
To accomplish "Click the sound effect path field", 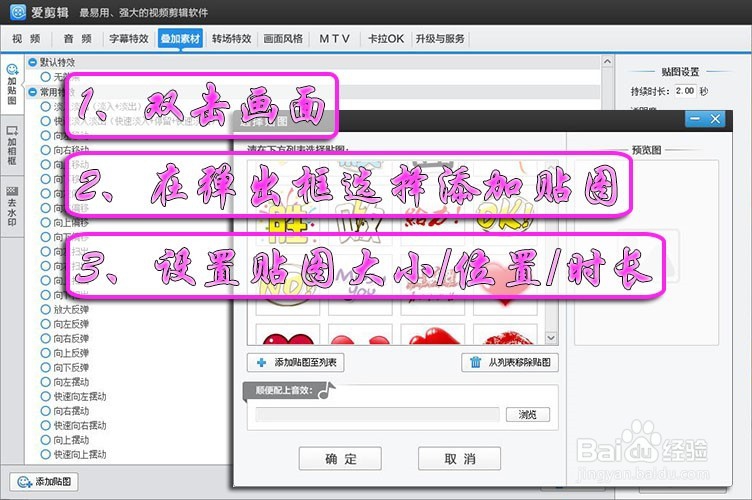I will point(377,415).
